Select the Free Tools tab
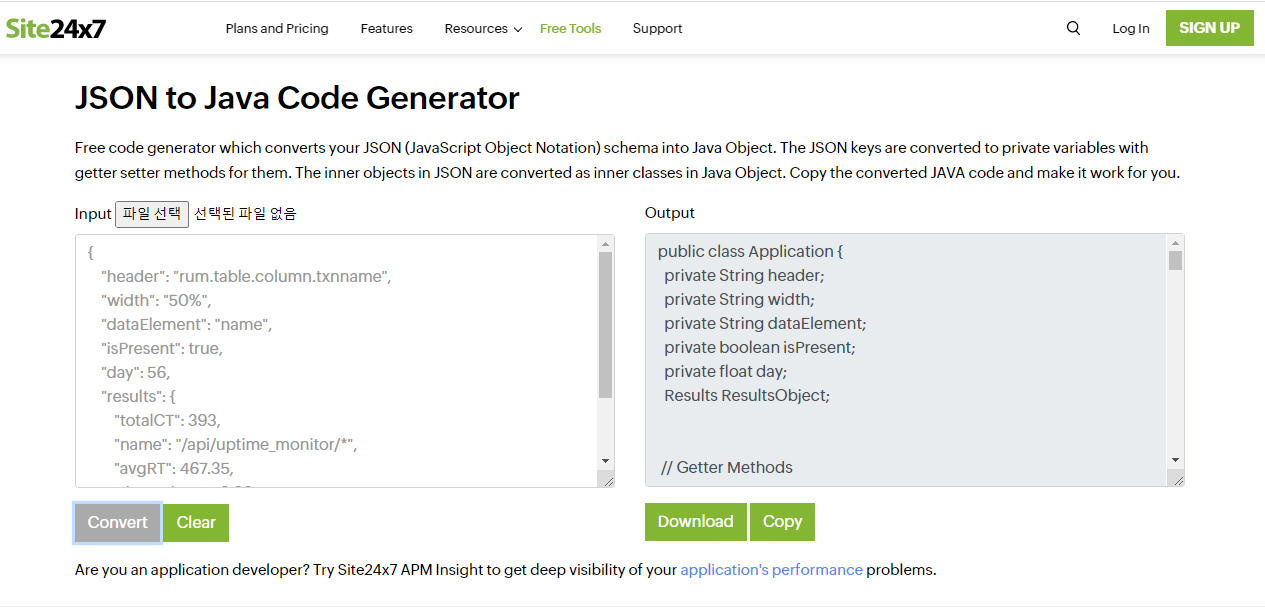This screenshot has width=1265, height=607. (x=570, y=28)
